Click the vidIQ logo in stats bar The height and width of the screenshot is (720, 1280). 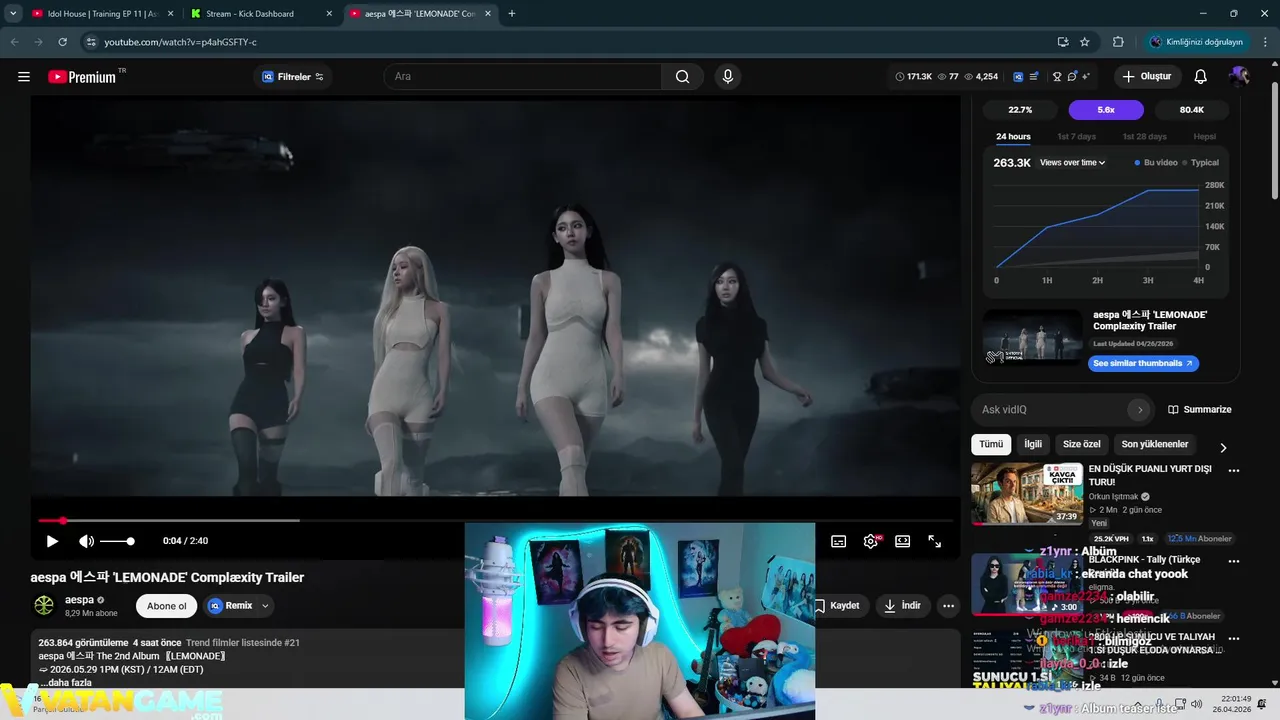[1018, 77]
